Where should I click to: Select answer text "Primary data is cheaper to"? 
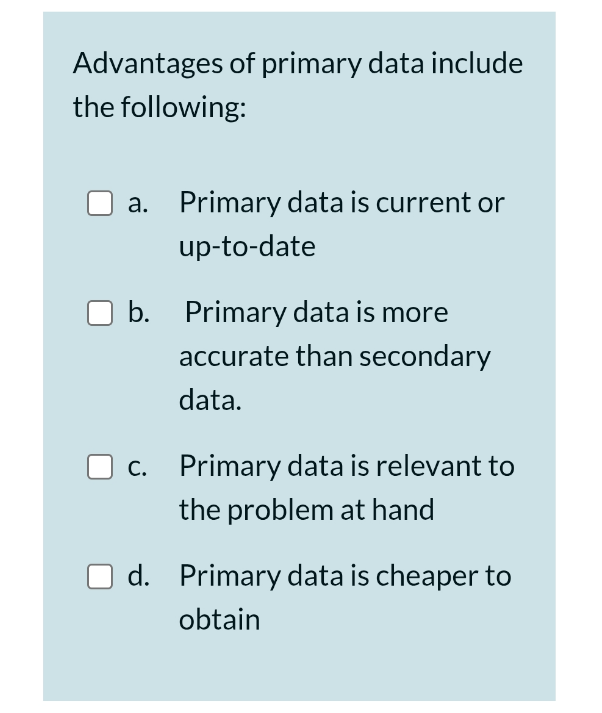coord(346,576)
